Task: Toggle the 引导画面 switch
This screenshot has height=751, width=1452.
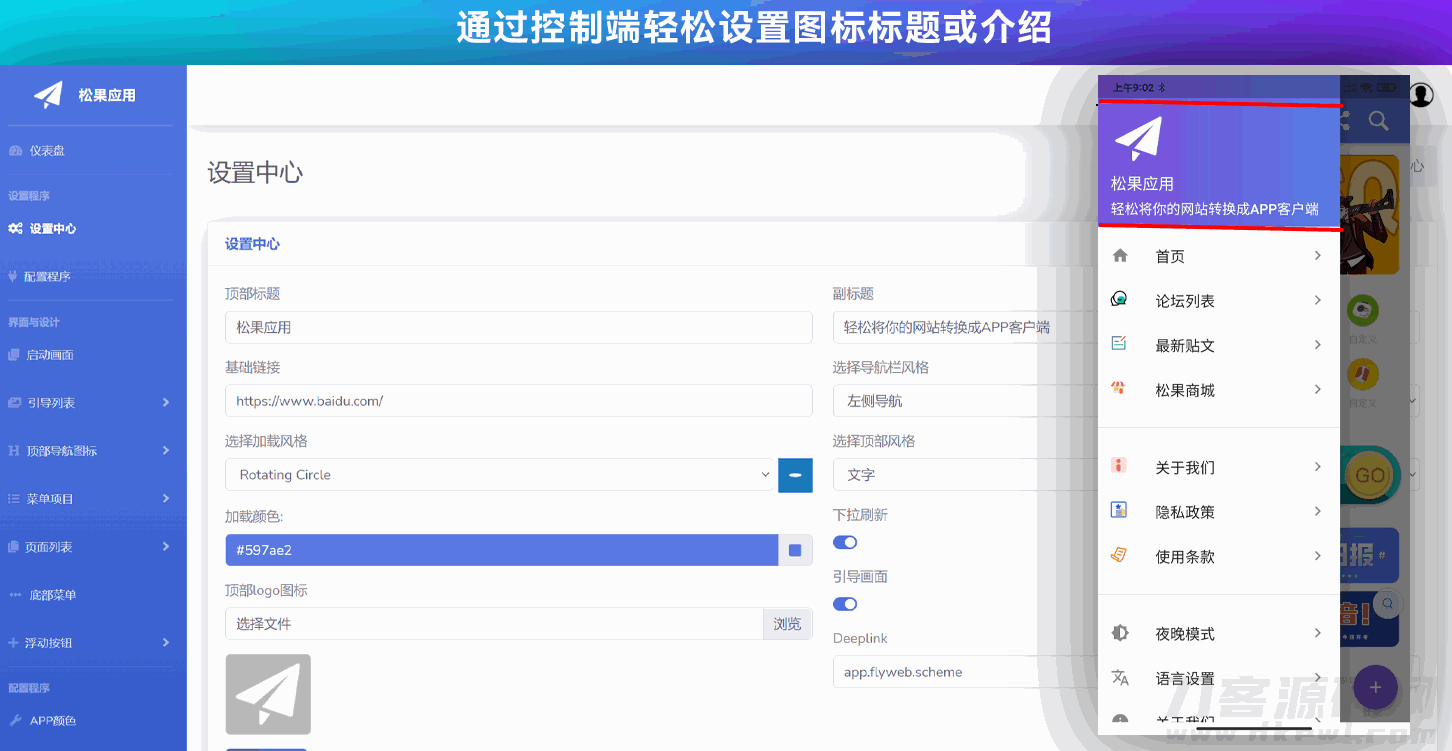Action: point(845,604)
